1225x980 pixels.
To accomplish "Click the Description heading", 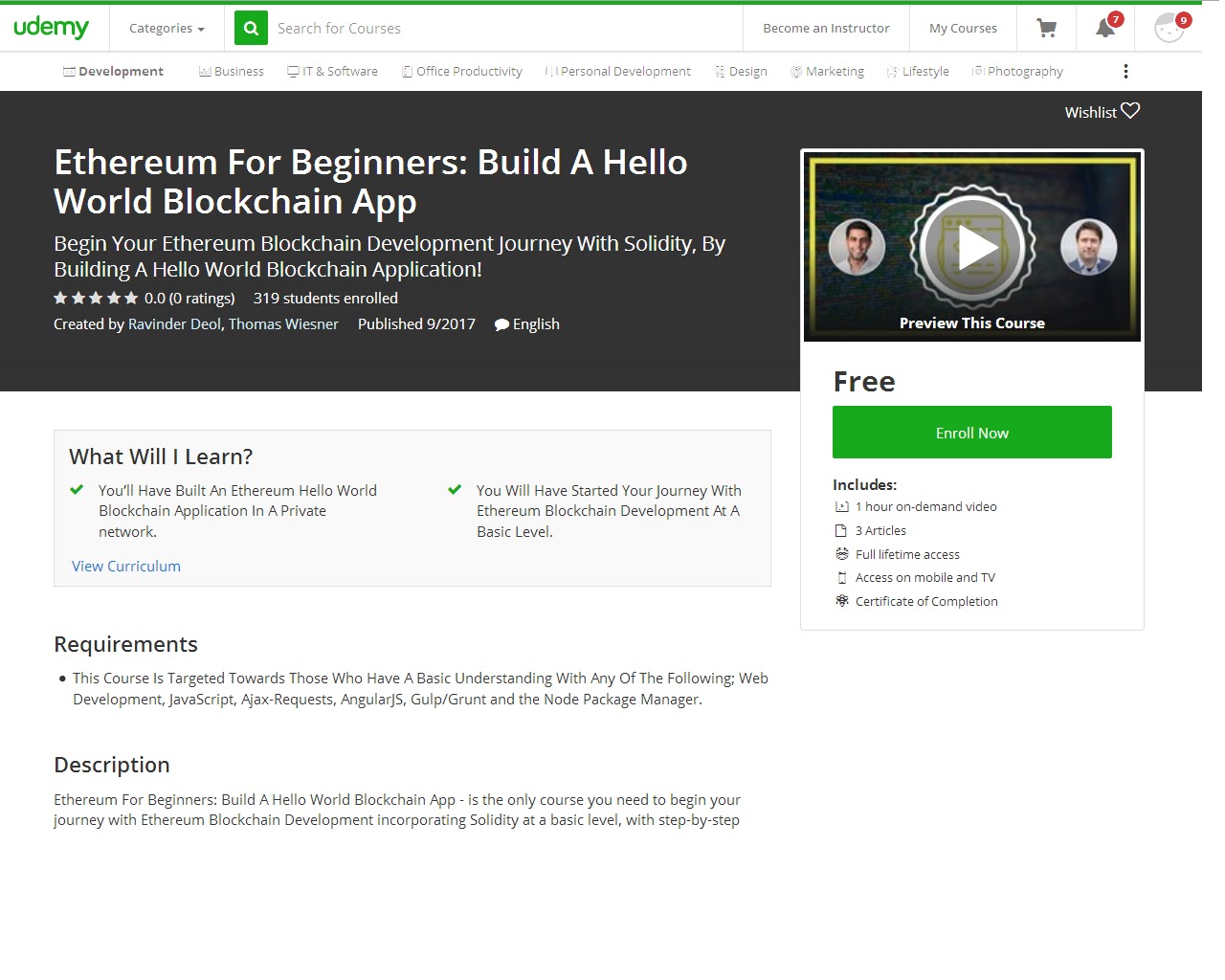I will pos(112,765).
